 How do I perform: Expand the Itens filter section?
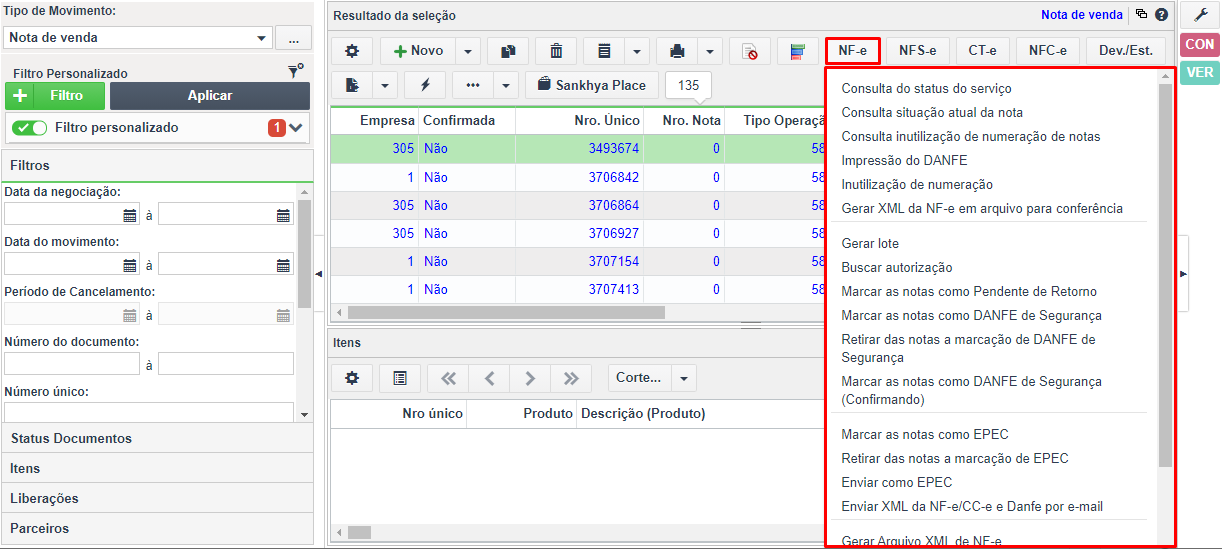coord(157,468)
